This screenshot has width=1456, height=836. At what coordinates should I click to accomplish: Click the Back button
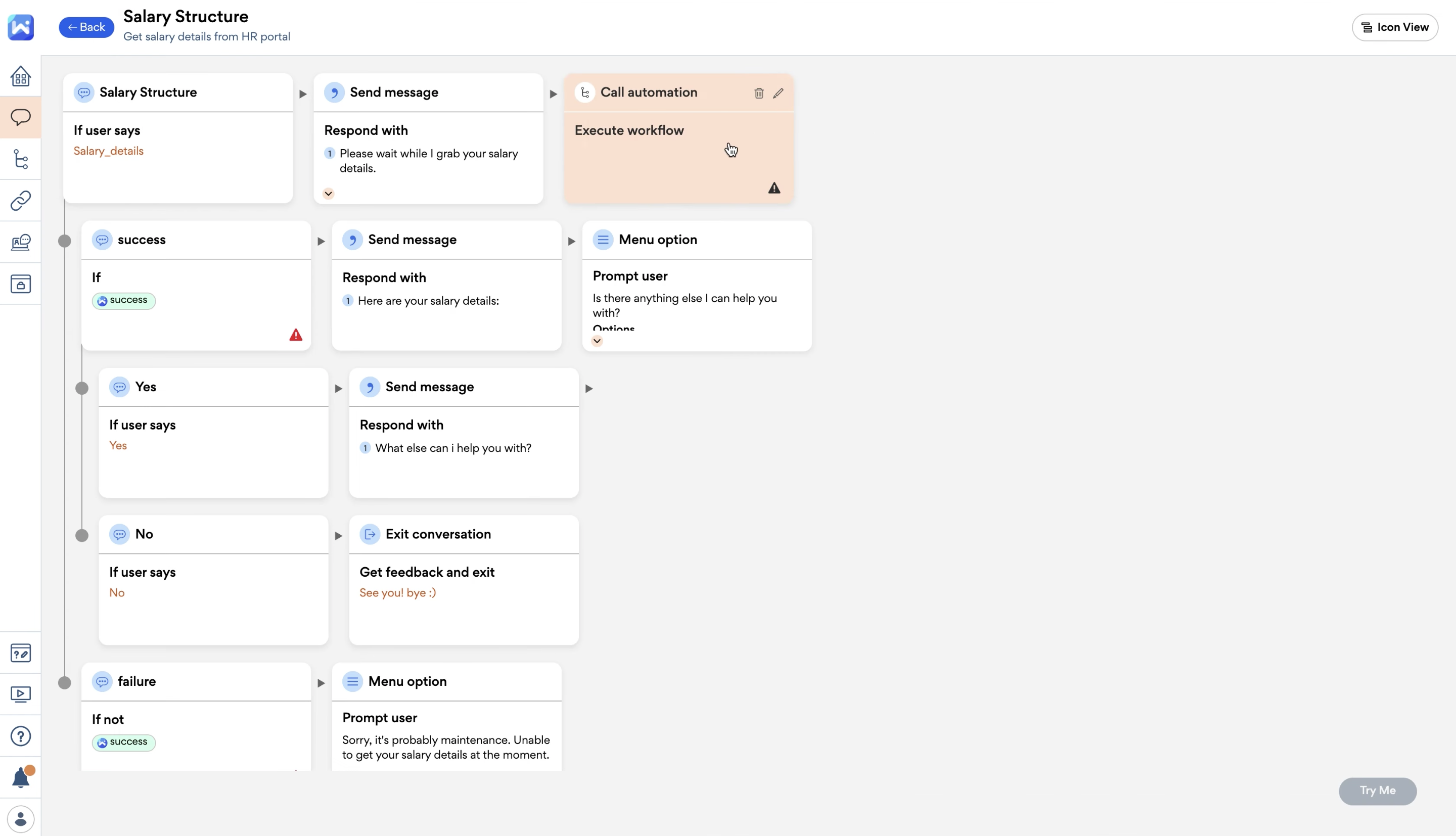tap(86, 27)
